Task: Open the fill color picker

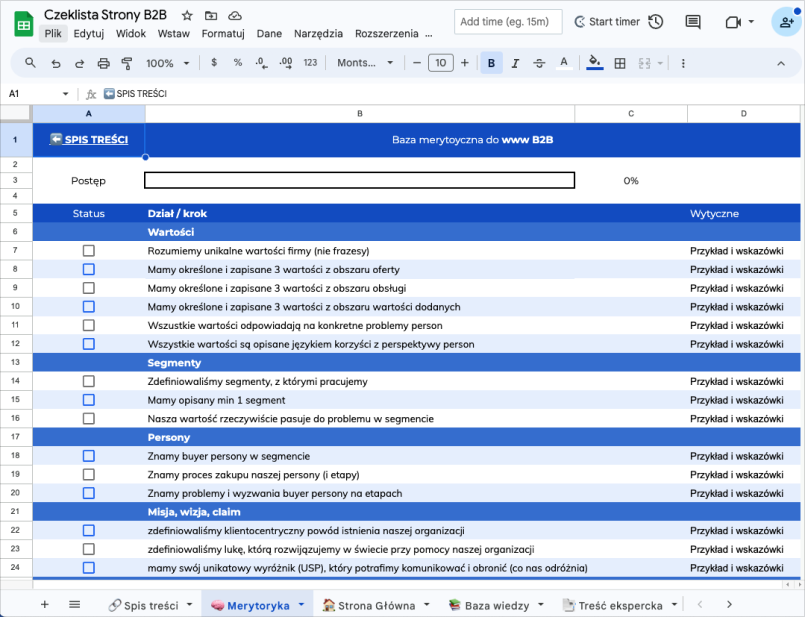Action: pos(595,63)
